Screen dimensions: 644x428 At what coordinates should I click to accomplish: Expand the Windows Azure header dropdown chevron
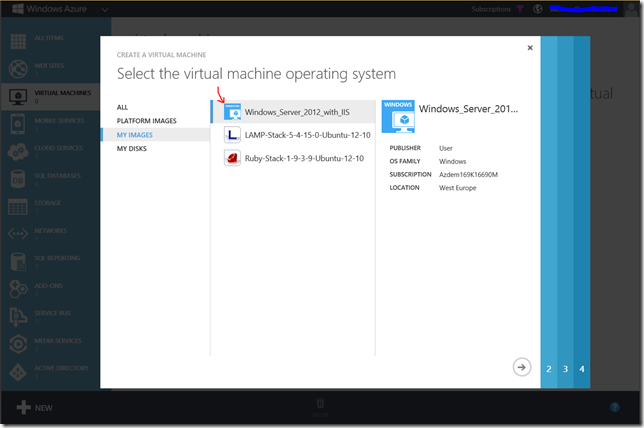tap(105, 9)
